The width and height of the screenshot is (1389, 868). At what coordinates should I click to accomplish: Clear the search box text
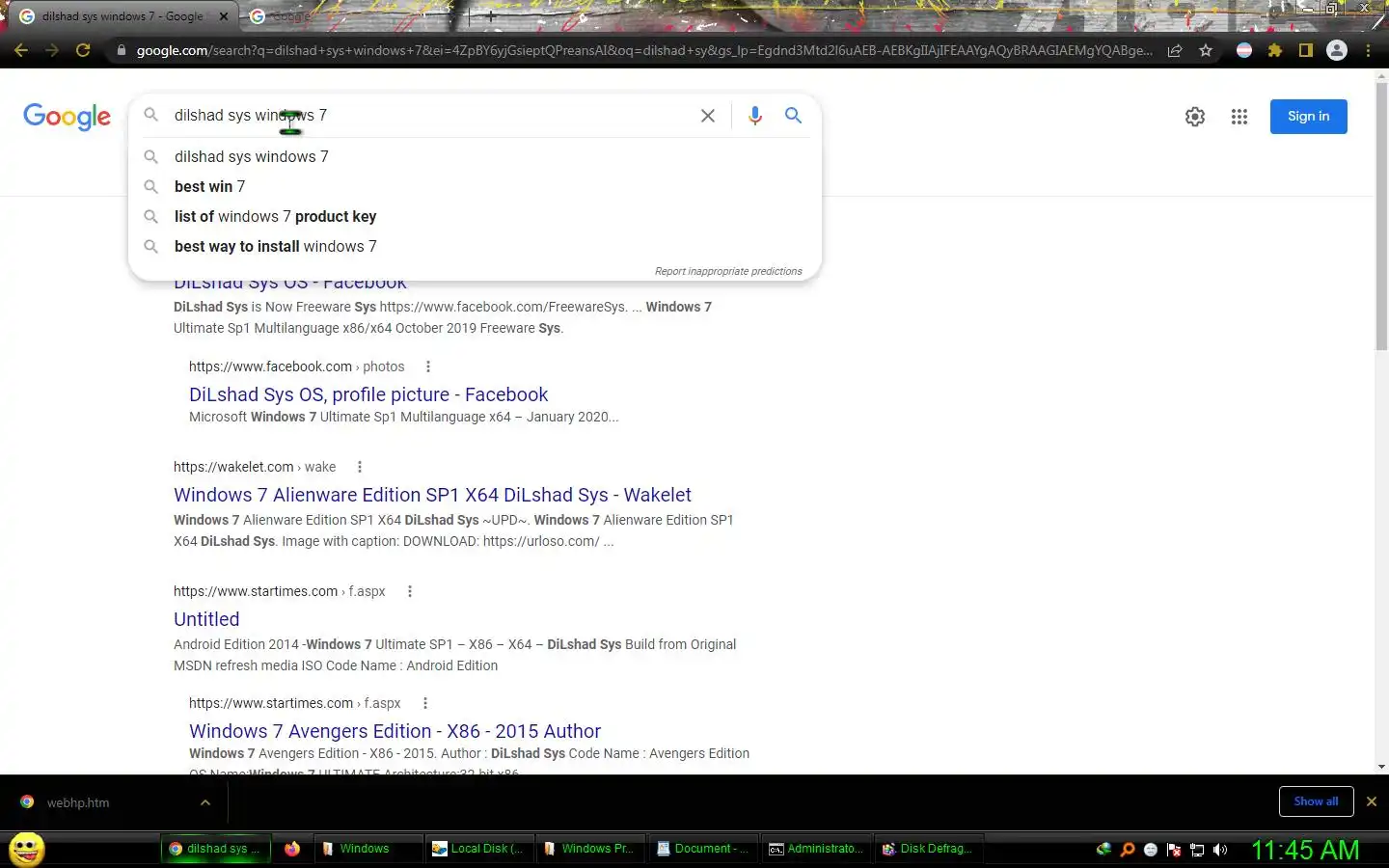click(707, 116)
